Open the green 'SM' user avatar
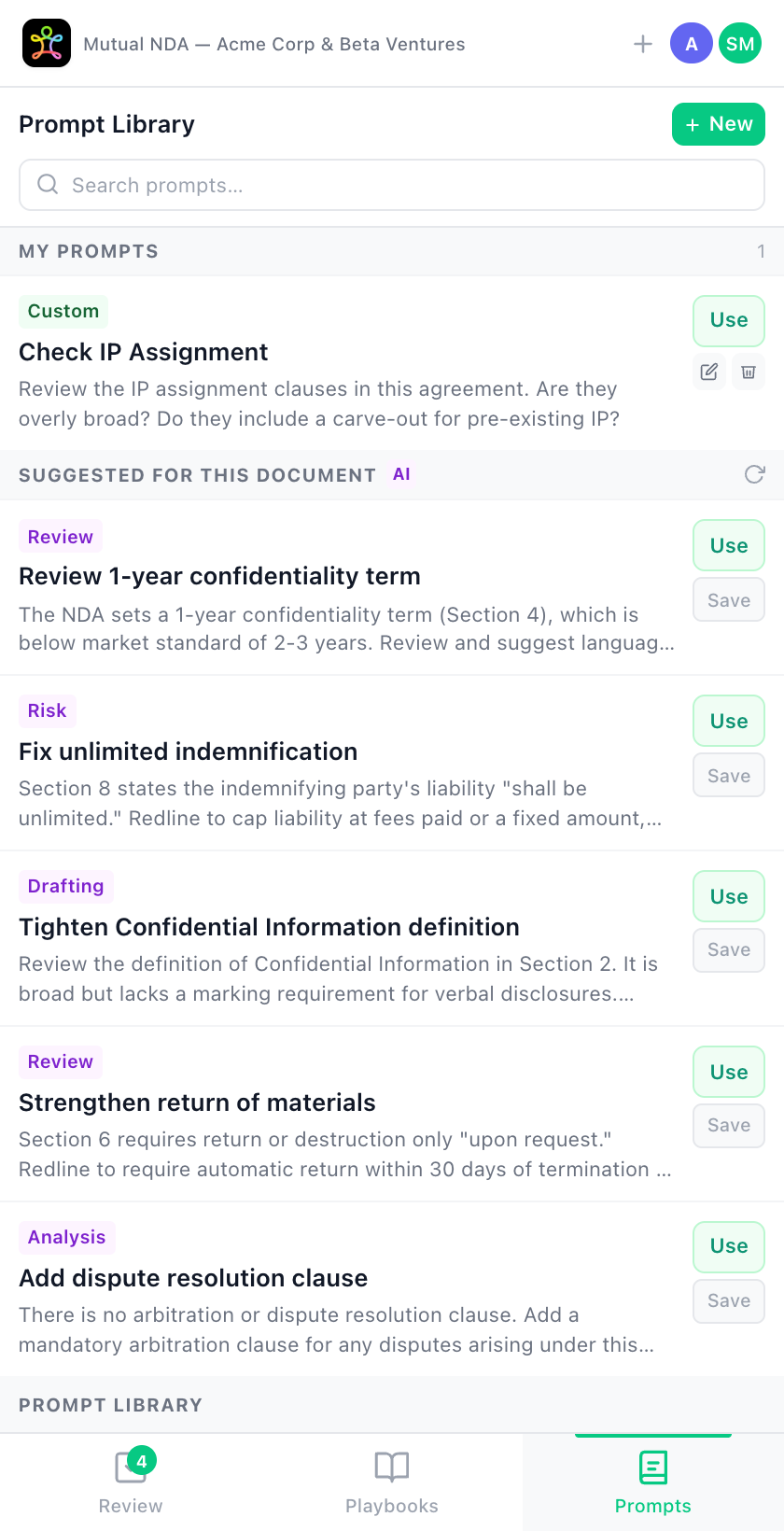Image resolution: width=784 pixels, height=1531 pixels. coord(740,44)
